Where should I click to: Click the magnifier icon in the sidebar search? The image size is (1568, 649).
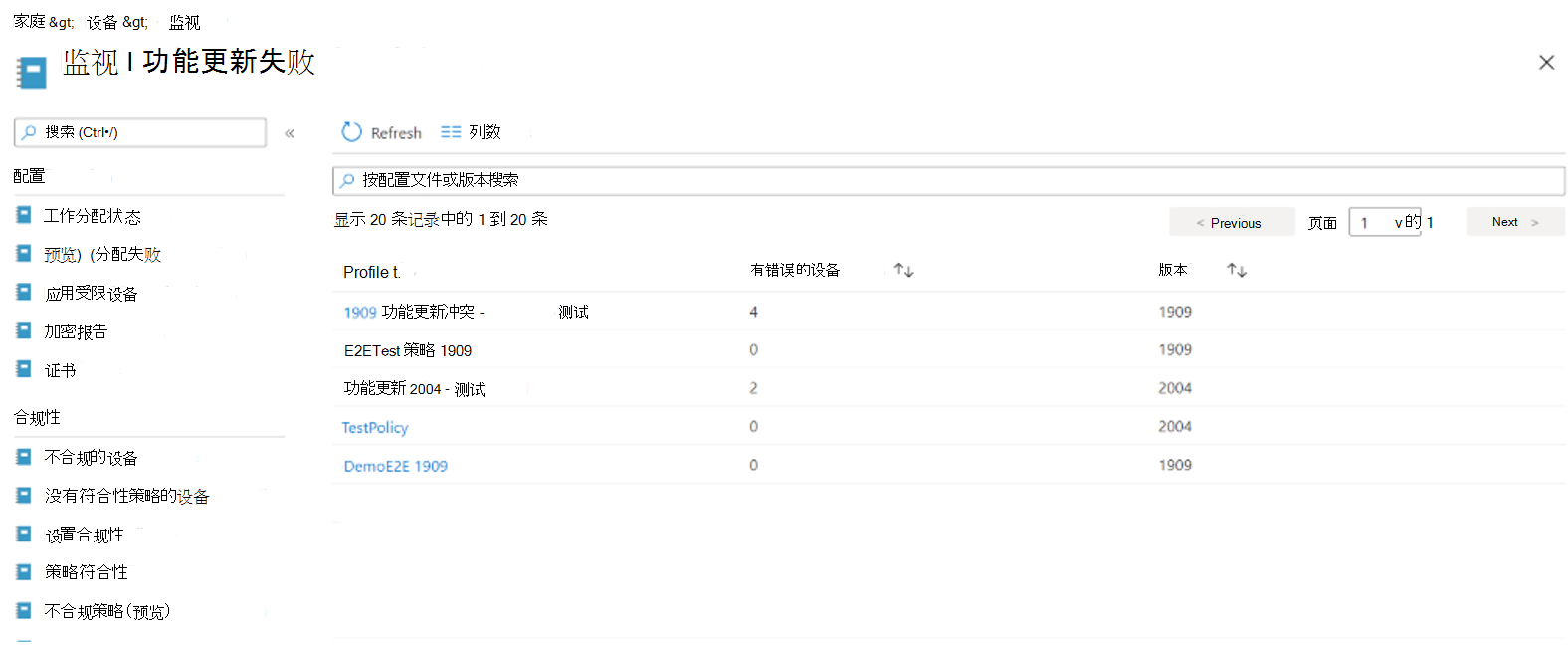click(30, 132)
